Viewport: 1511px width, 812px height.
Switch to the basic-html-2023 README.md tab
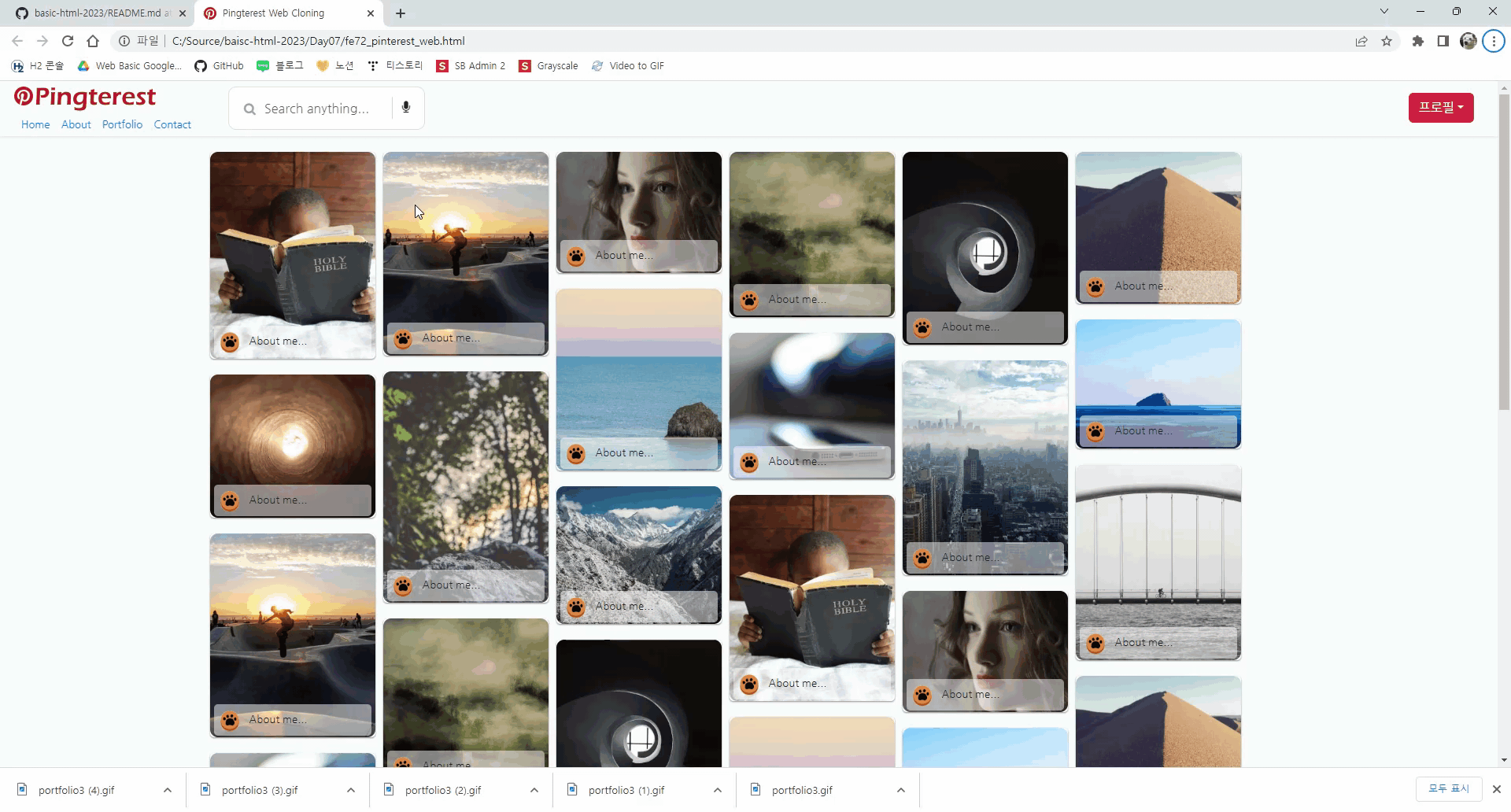(x=99, y=13)
